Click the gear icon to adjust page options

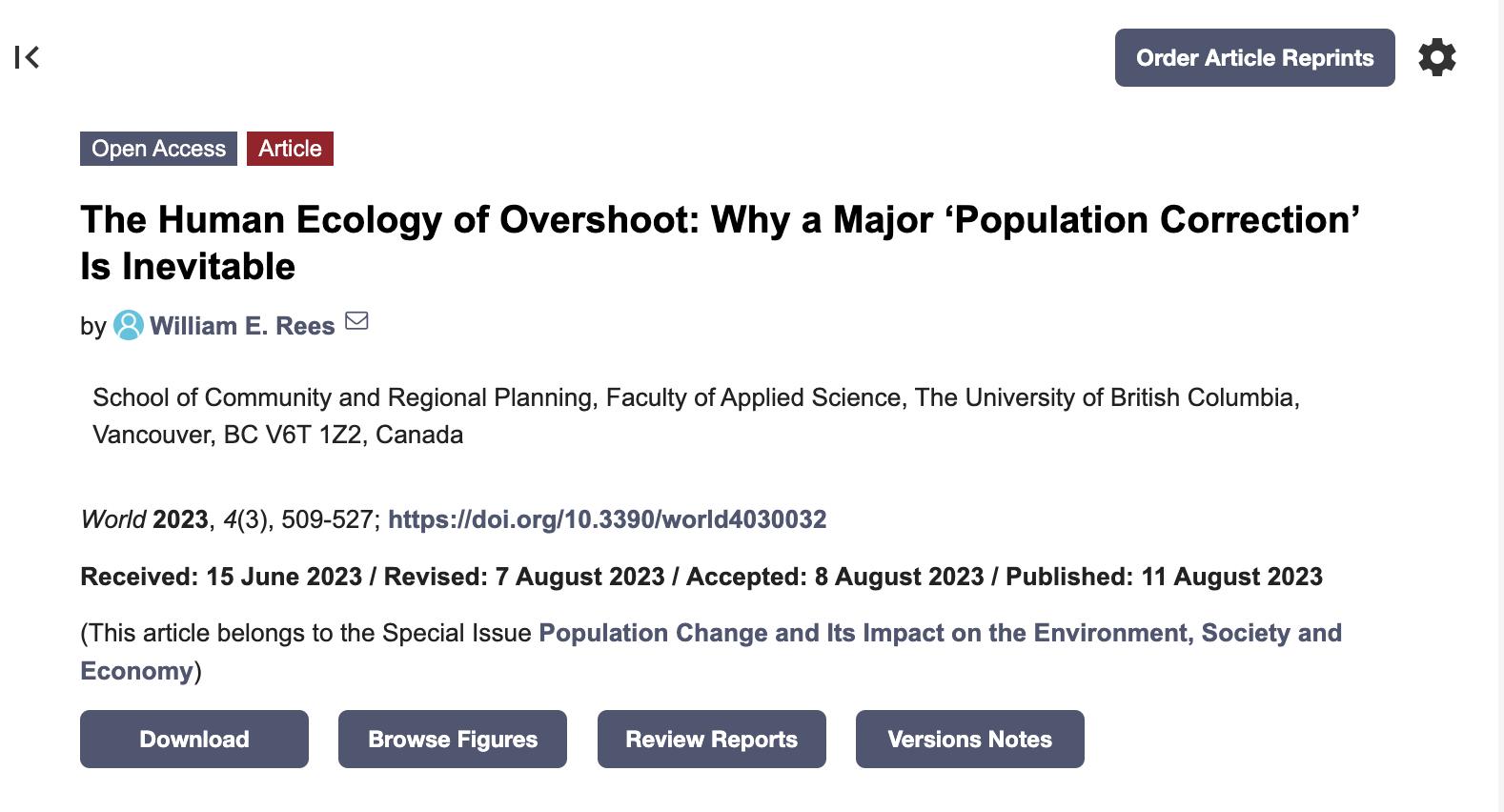click(x=1437, y=57)
